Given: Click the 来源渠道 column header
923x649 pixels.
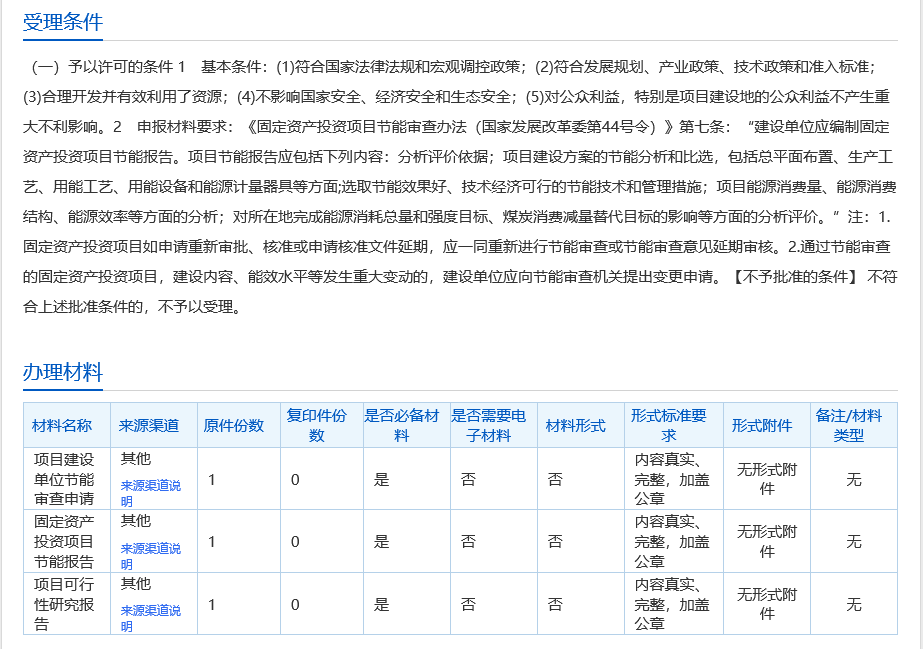Looking at the screenshot, I should pyautogui.click(x=149, y=425).
